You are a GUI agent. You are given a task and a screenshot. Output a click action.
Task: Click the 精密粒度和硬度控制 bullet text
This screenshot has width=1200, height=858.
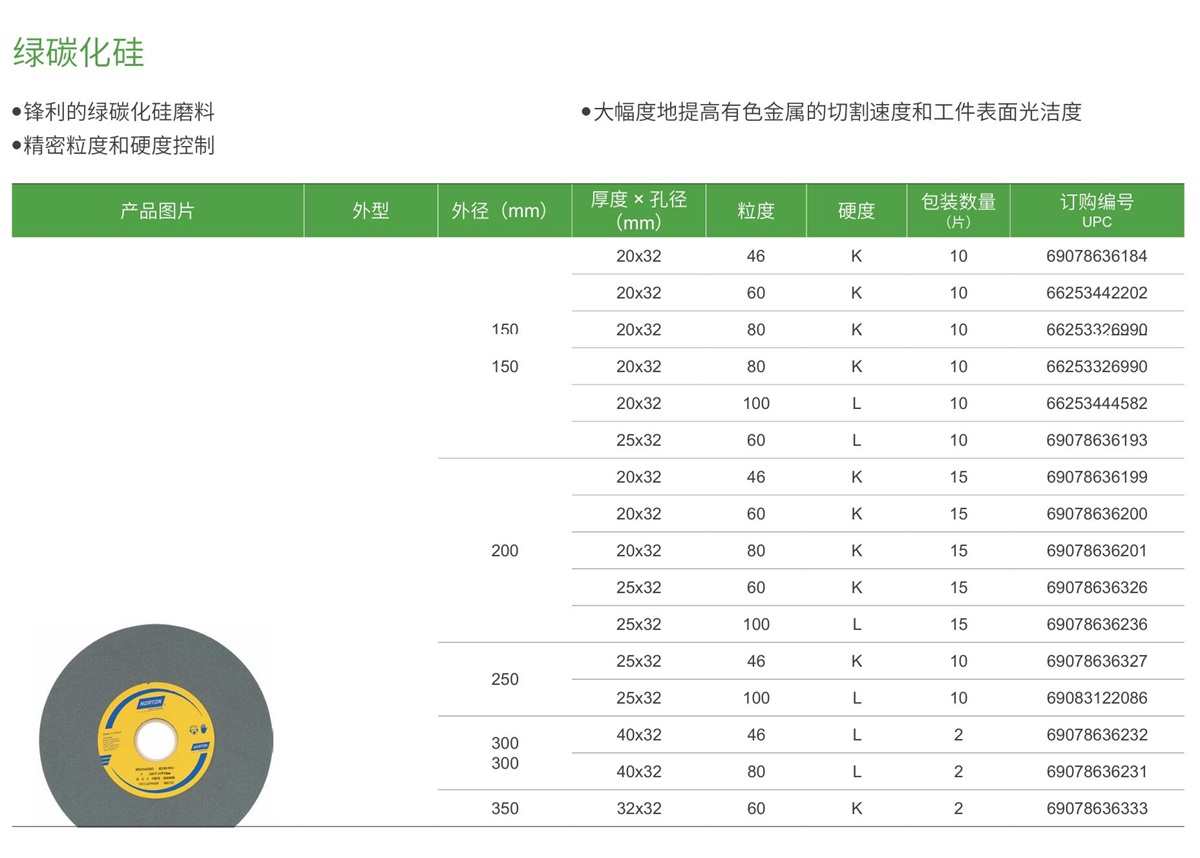119,146
